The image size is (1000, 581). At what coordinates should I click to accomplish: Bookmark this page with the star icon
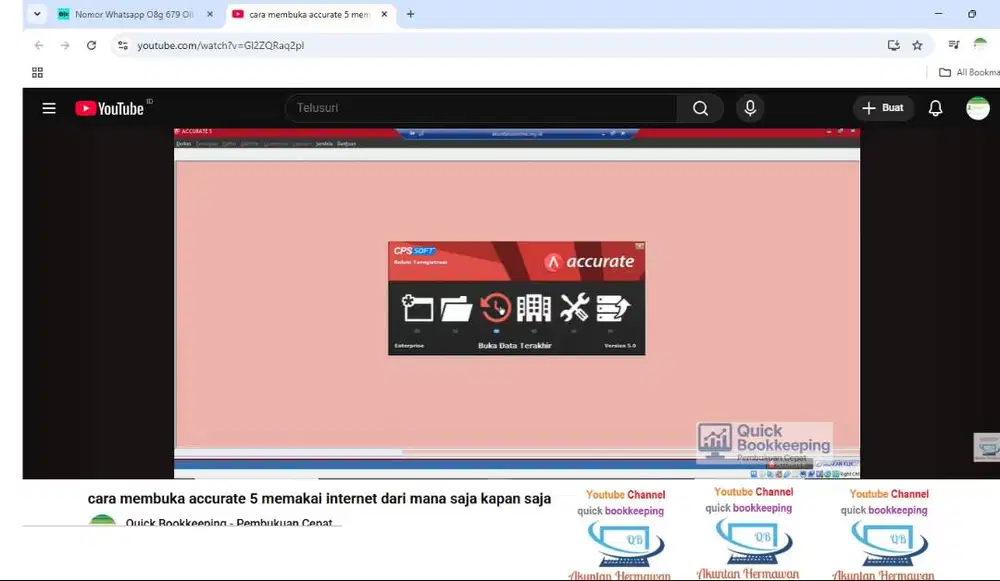(x=917, y=45)
